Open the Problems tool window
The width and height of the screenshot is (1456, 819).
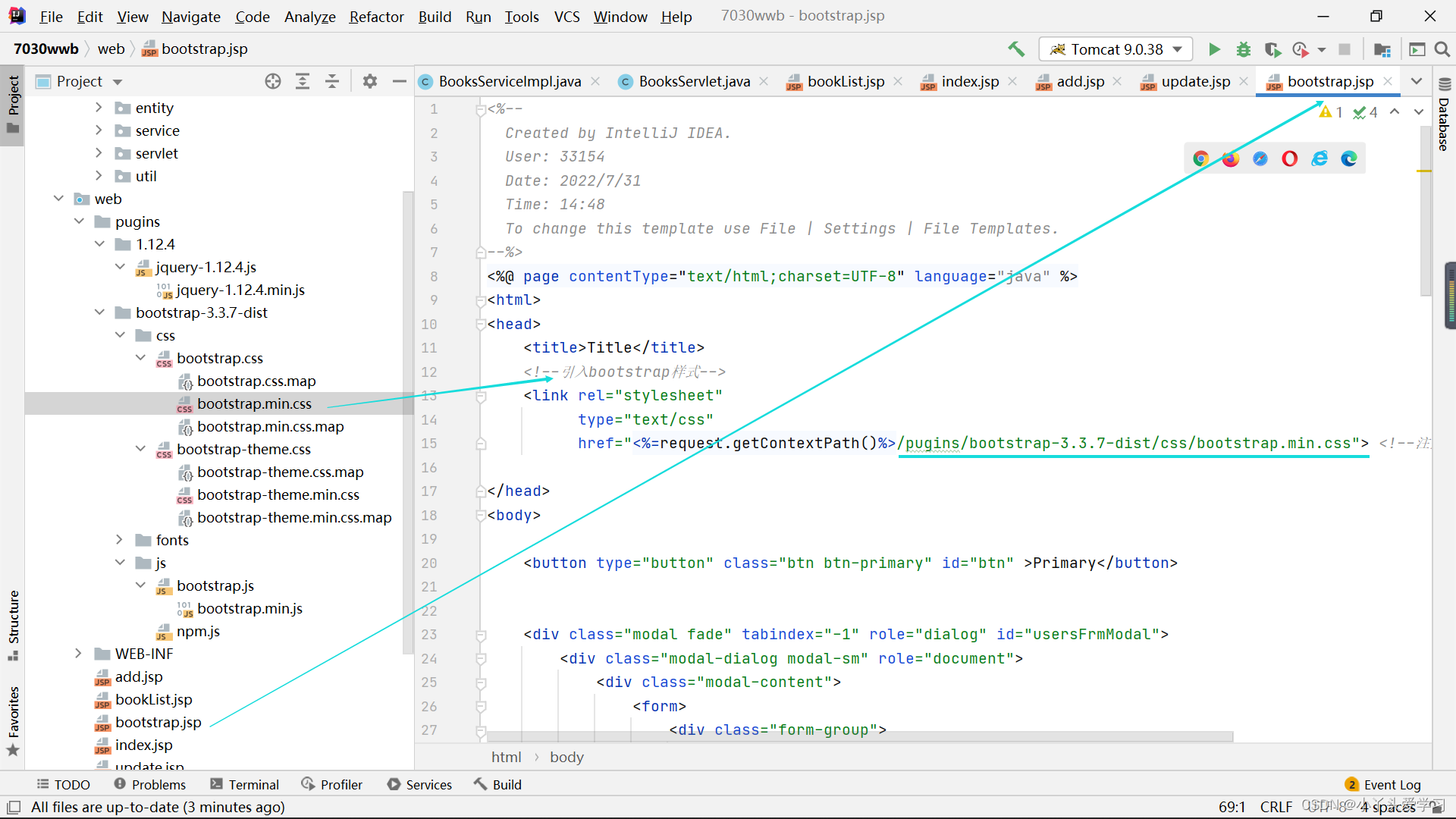click(x=150, y=784)
